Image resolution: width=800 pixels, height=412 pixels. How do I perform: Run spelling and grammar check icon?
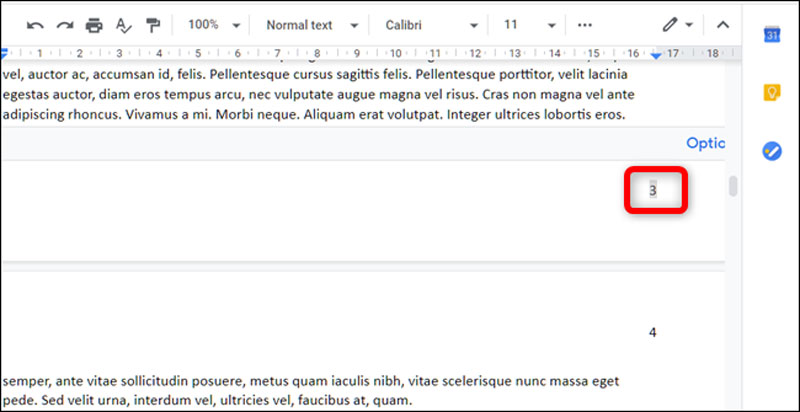point(124,25)
